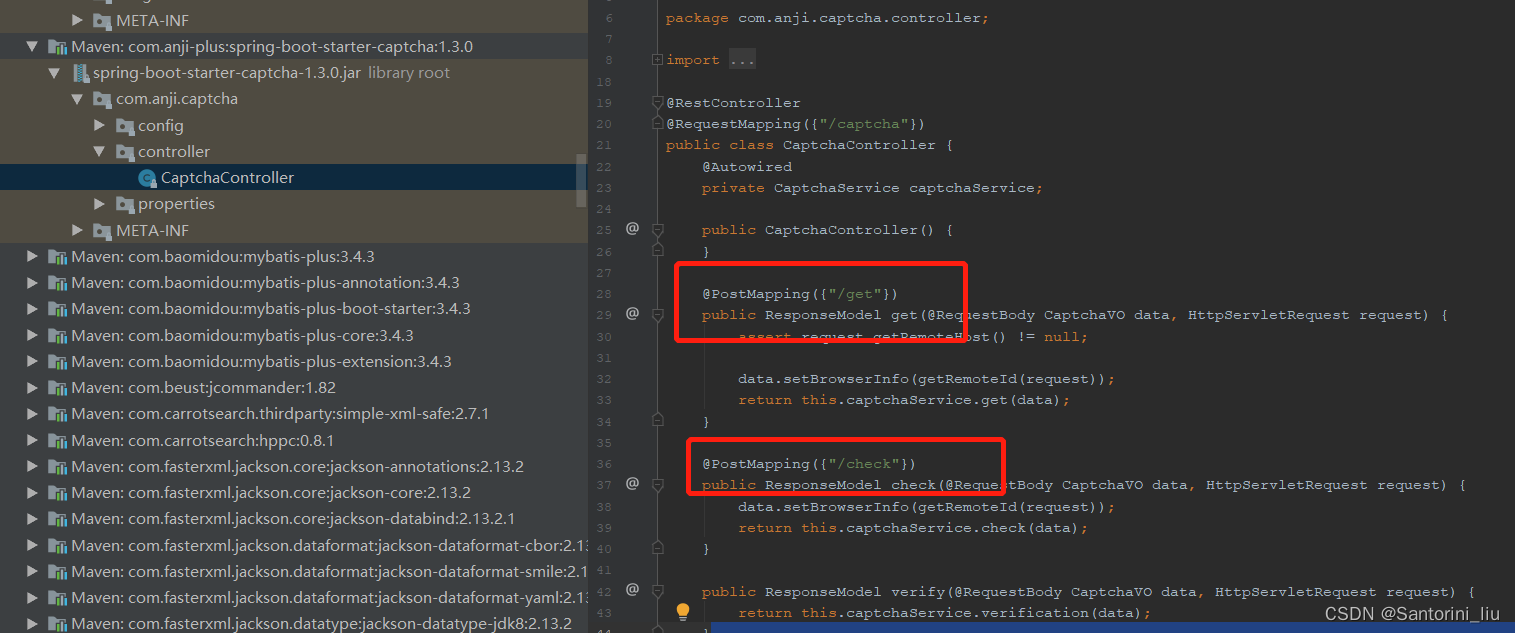The width and height of the screenshot is (1515, 633).
Task: Click the Maven library icon for mybatis-plus:3.4.3
Action: coord(57,256)
